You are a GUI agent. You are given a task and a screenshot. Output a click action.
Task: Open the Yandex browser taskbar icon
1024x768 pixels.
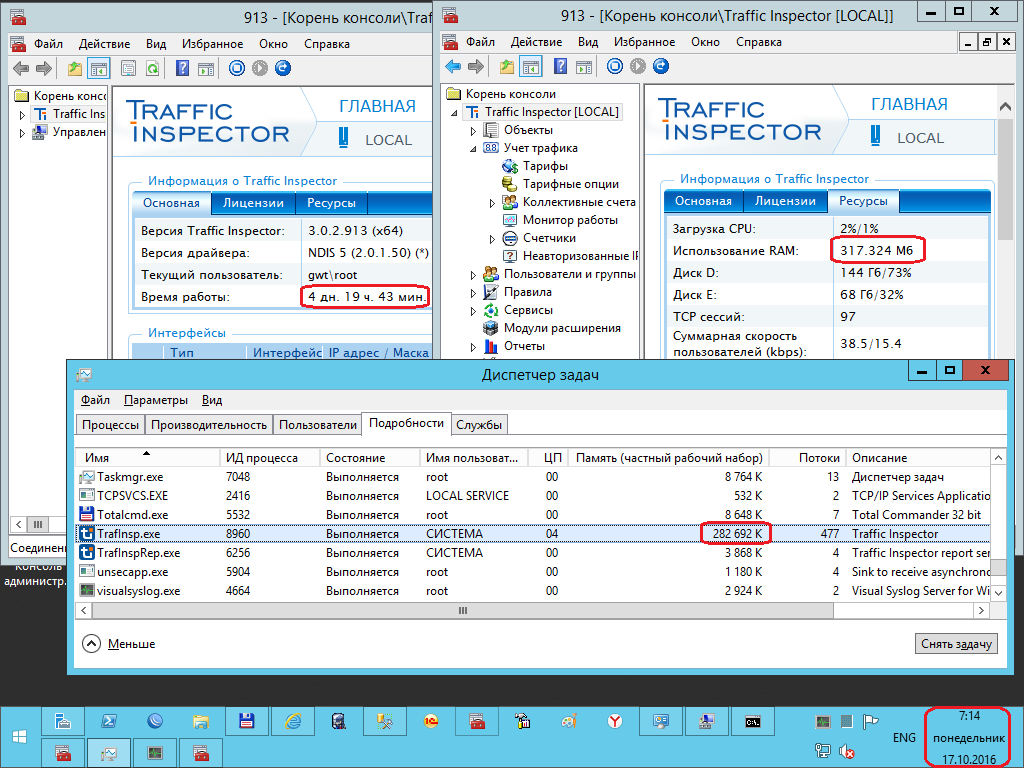coord(615,722)
